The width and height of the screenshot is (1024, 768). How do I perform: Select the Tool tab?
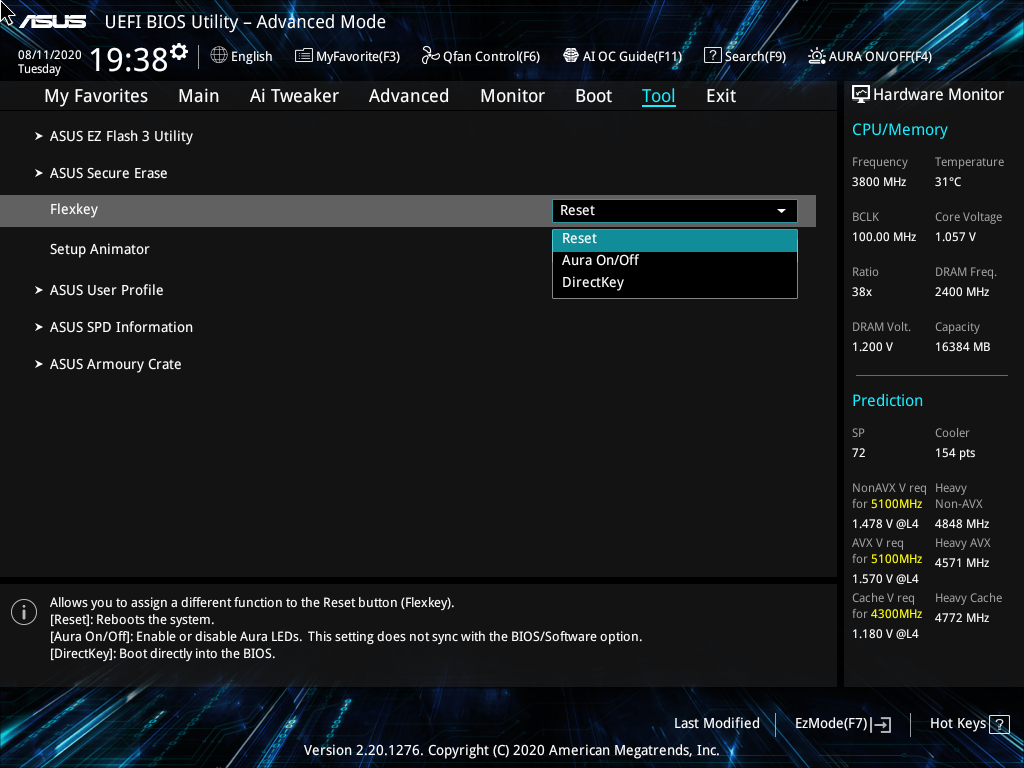[658, 96]
